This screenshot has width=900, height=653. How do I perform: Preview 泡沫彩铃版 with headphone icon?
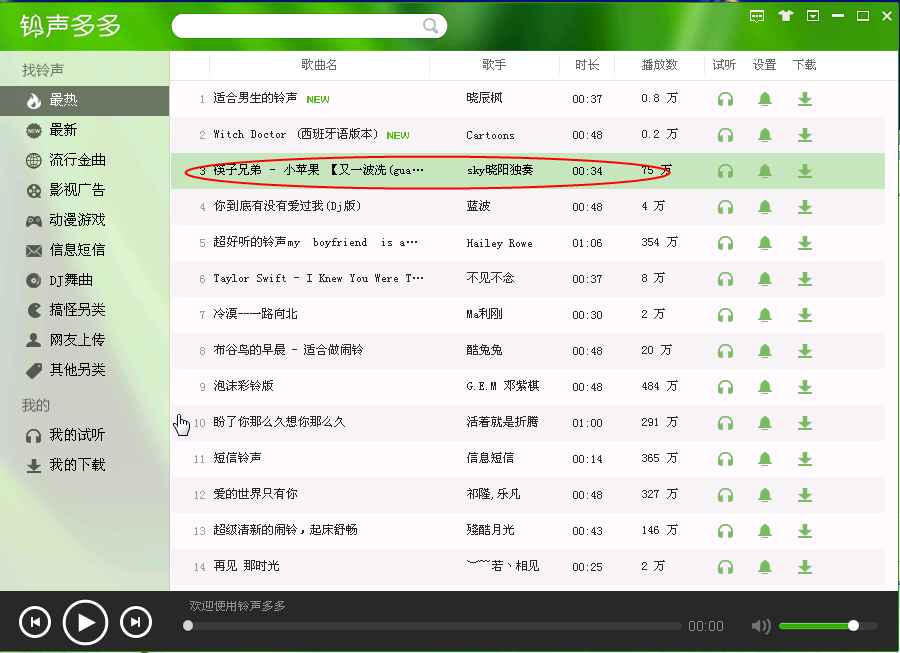pos(726,387)
